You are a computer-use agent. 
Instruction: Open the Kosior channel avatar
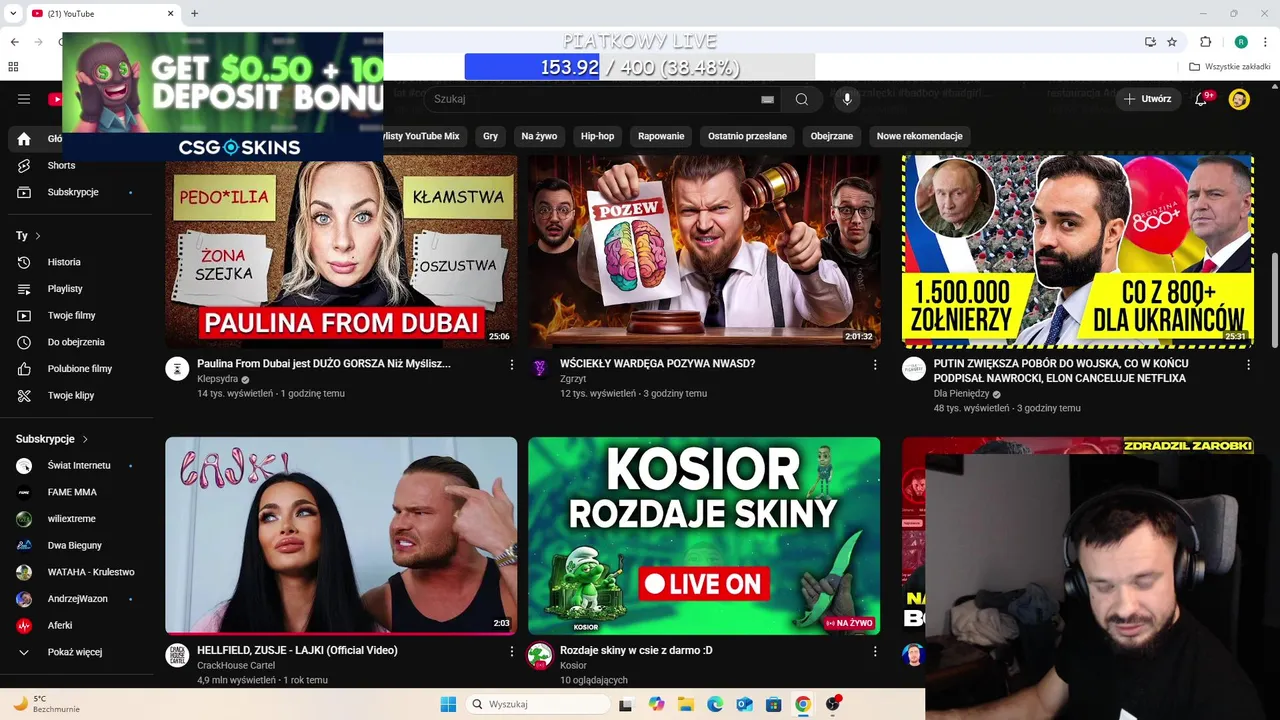(x=540, y=655)
